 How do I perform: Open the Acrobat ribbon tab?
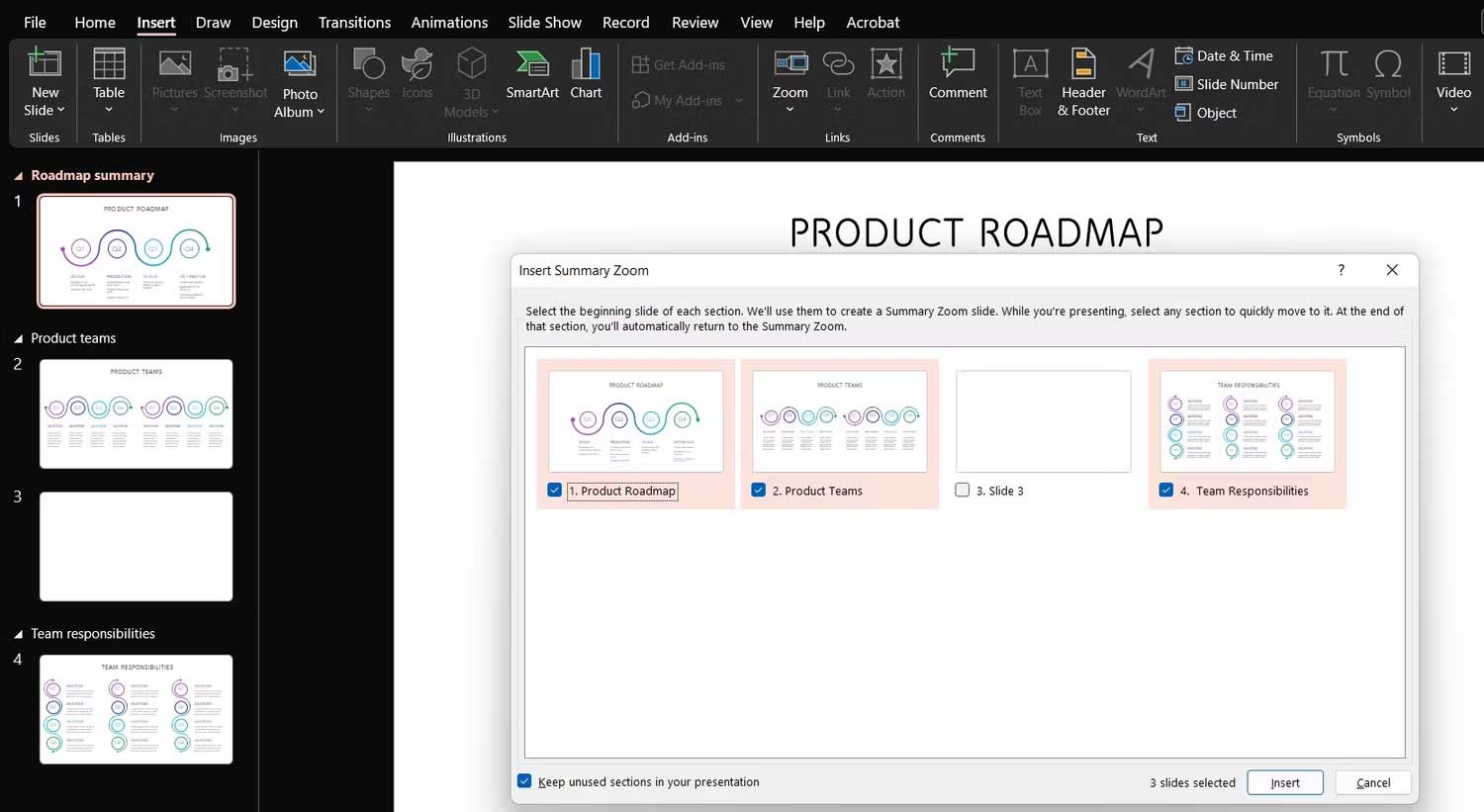click(873, 22)
